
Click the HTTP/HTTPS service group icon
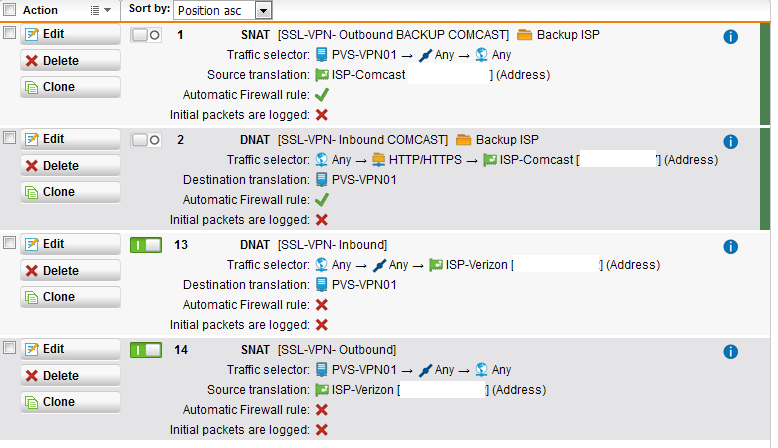coord(379,160)
